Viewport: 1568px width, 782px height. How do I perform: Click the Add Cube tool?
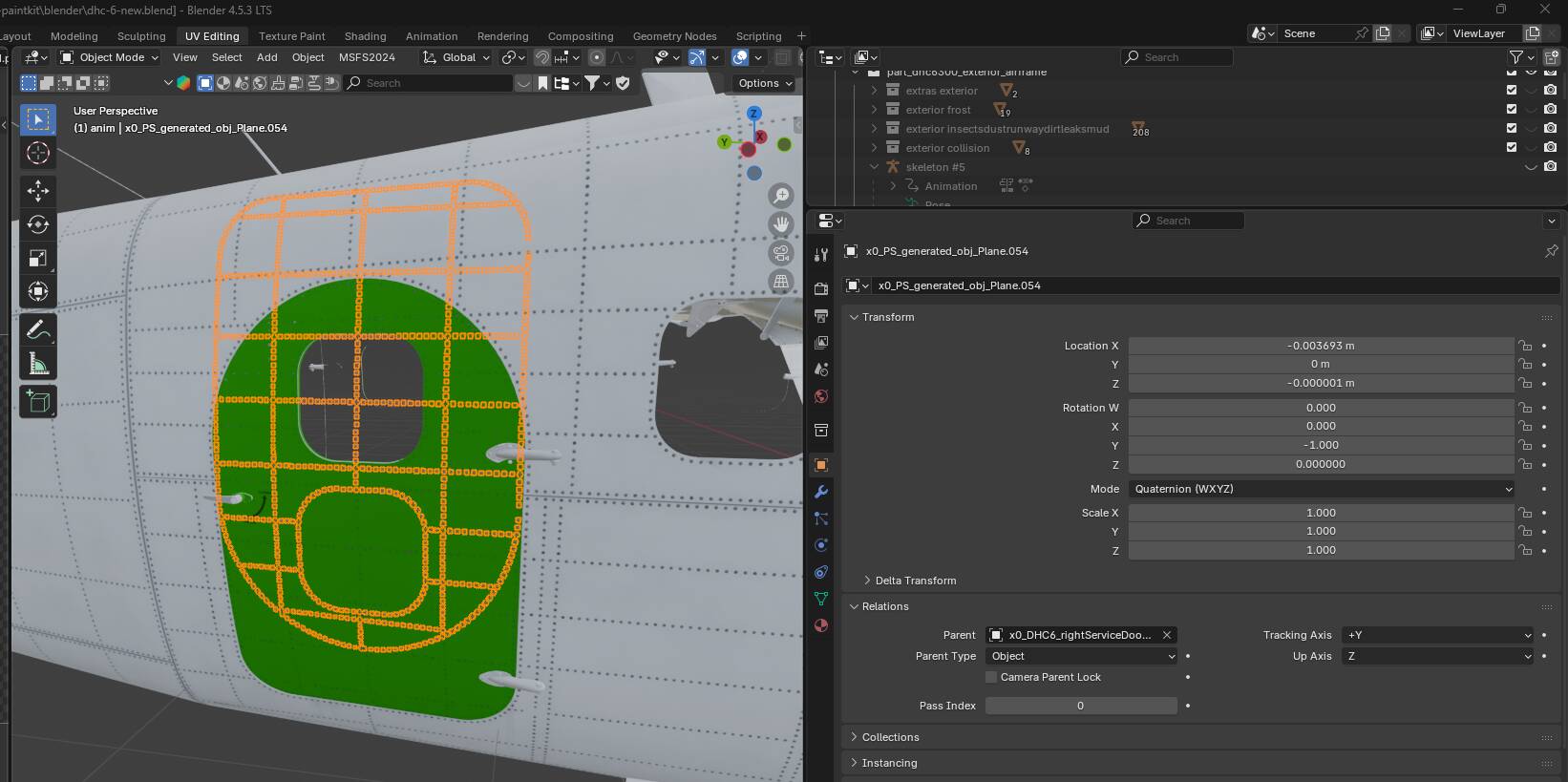(x=38, y=402)
